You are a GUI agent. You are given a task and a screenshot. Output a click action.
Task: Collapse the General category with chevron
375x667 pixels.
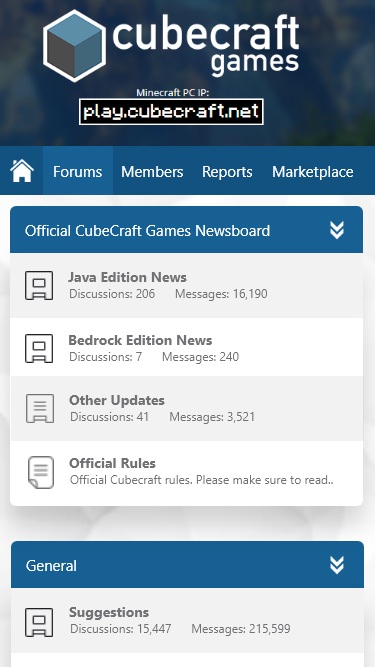tap(337, 565)
